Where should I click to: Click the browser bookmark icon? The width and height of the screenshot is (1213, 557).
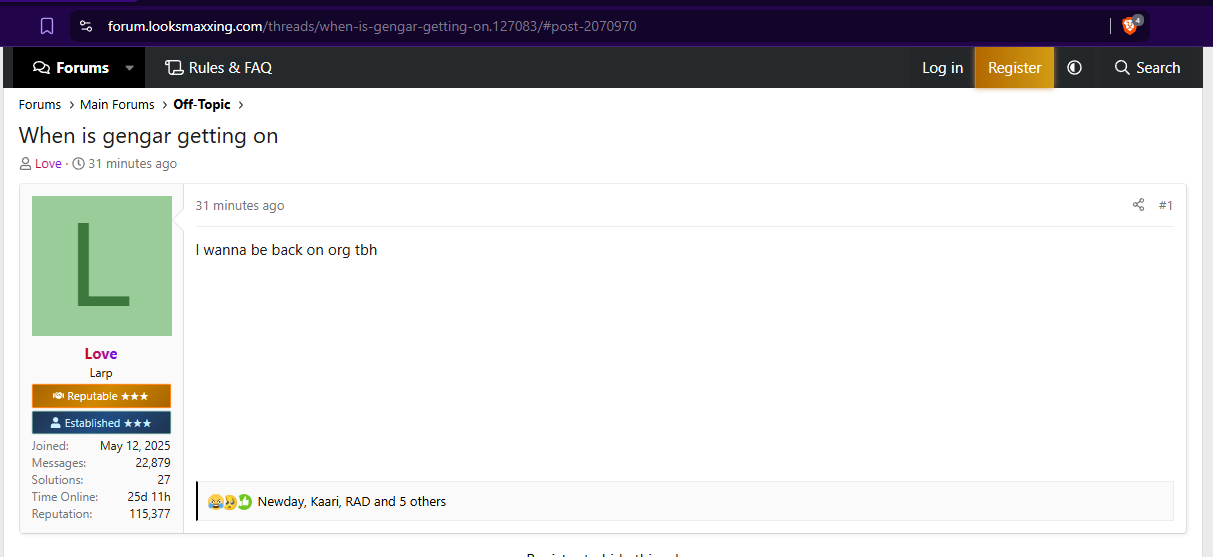(47, 26)
